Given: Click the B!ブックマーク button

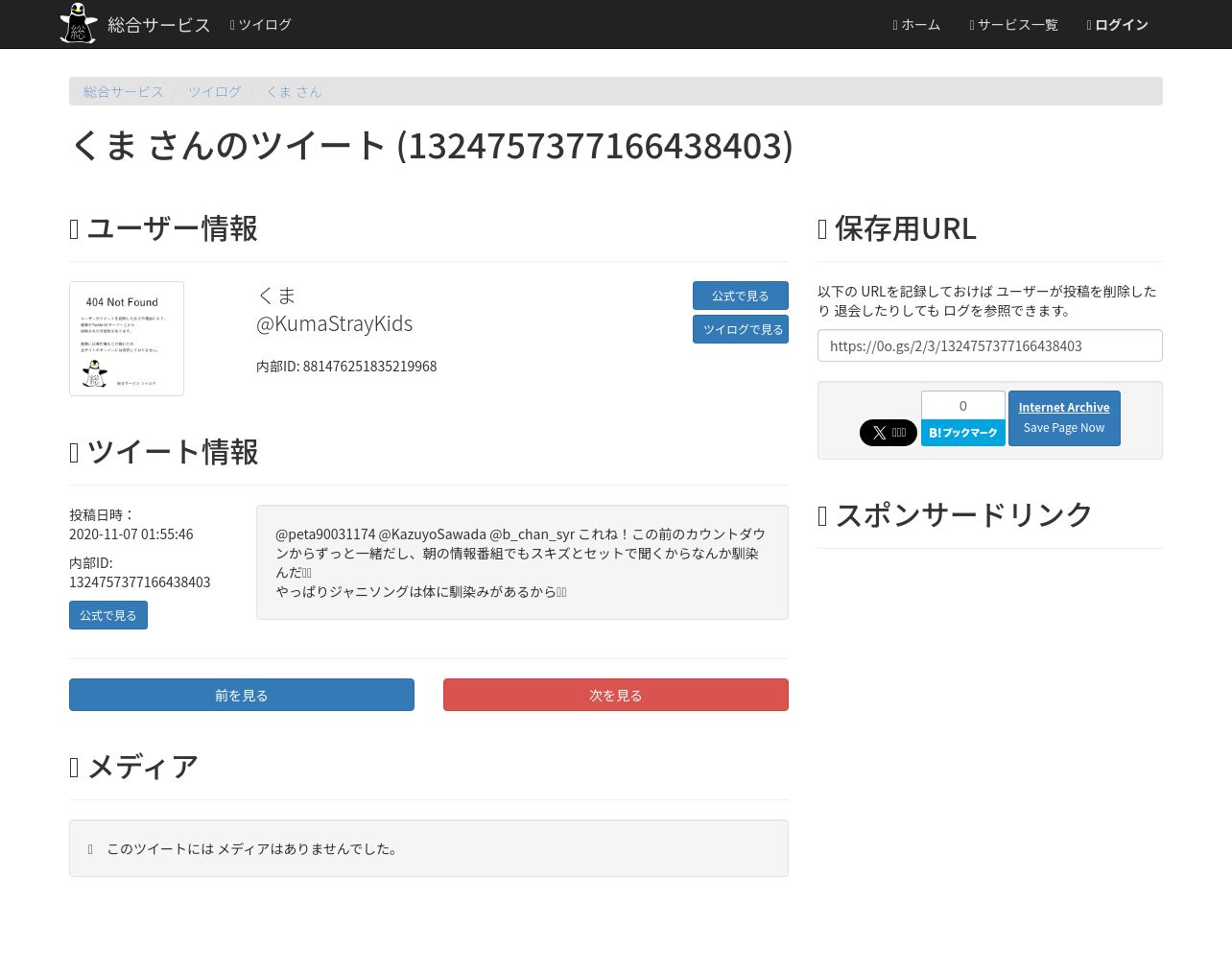Looking at the screenshot, I should coord(963,433).
